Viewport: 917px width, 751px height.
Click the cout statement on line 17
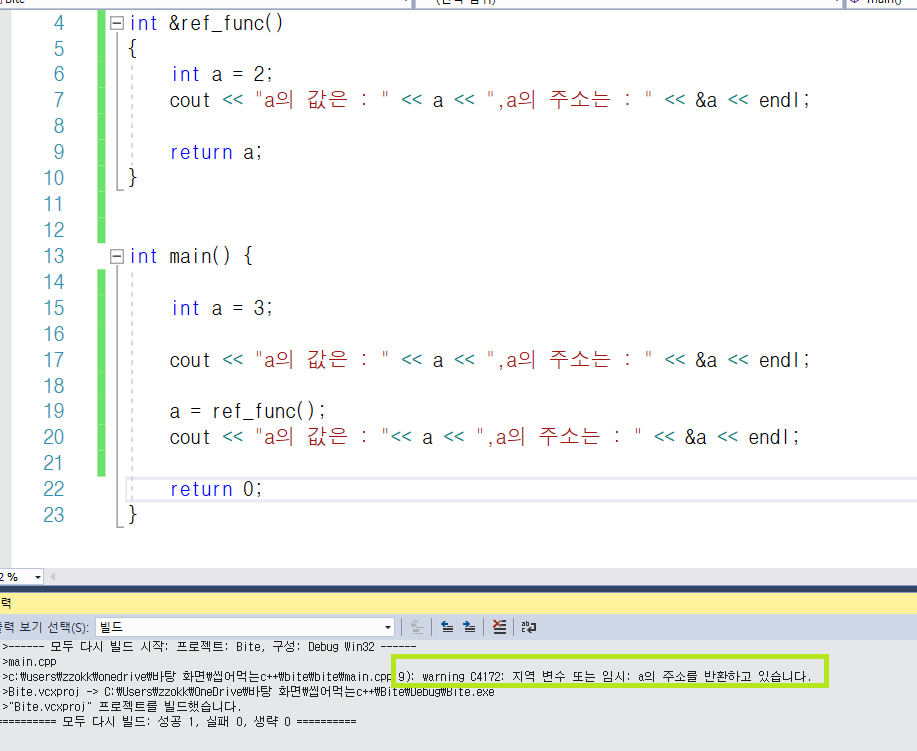click(x=489, y=360)
